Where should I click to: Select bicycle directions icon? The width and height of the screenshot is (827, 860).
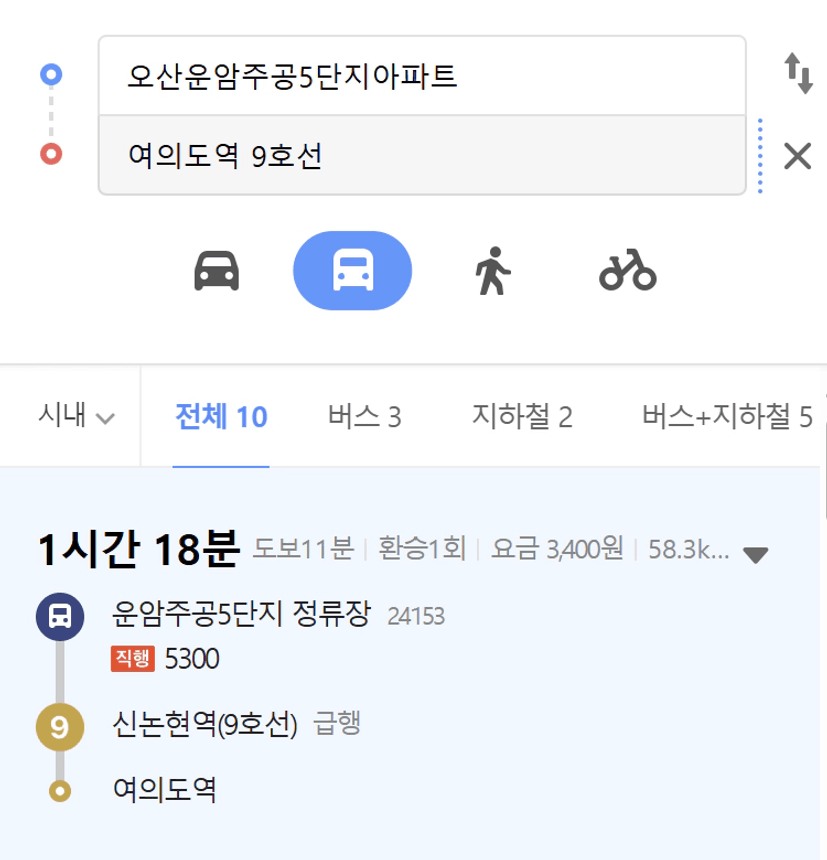click(628, 270)
